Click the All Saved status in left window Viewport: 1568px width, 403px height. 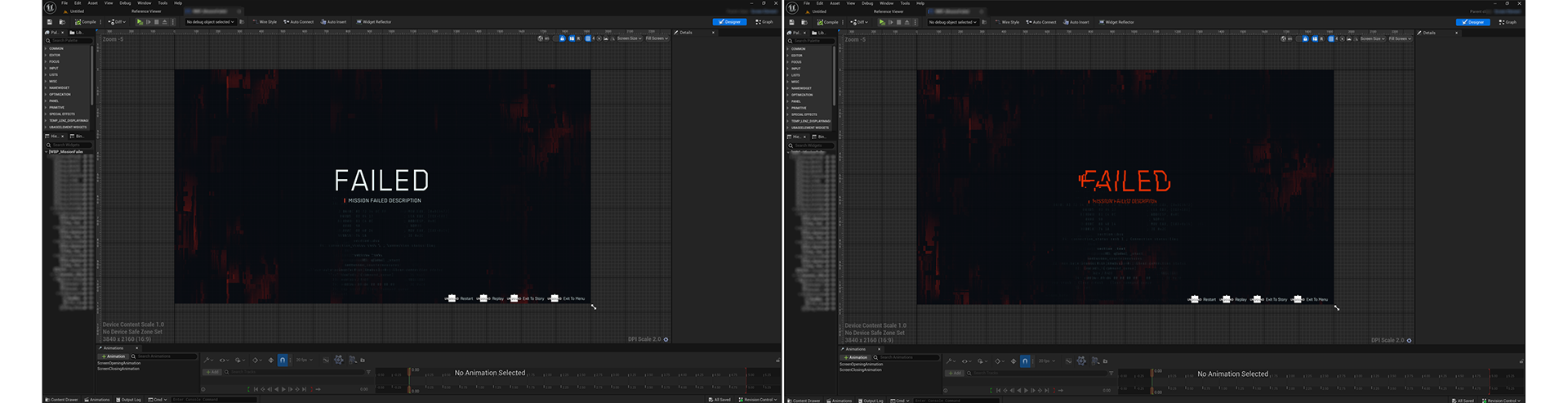[x=719, y=400]
